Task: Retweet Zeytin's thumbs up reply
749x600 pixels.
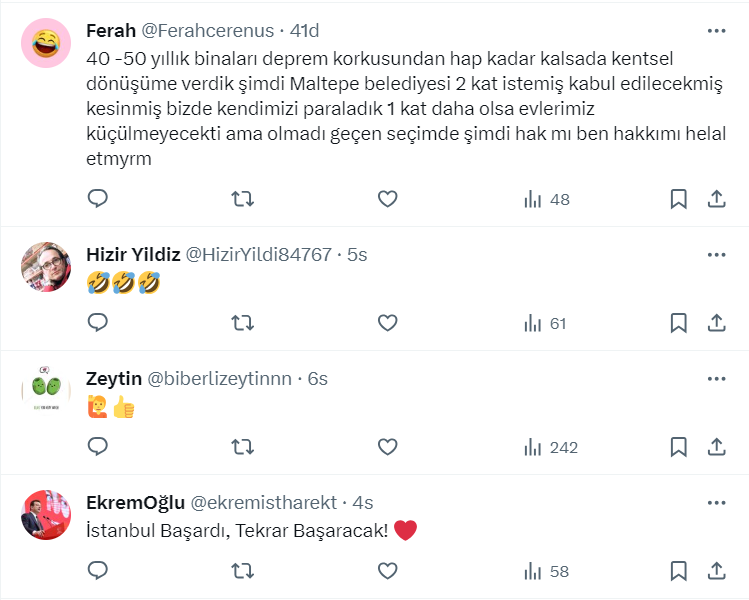Action: click(242, 447)
